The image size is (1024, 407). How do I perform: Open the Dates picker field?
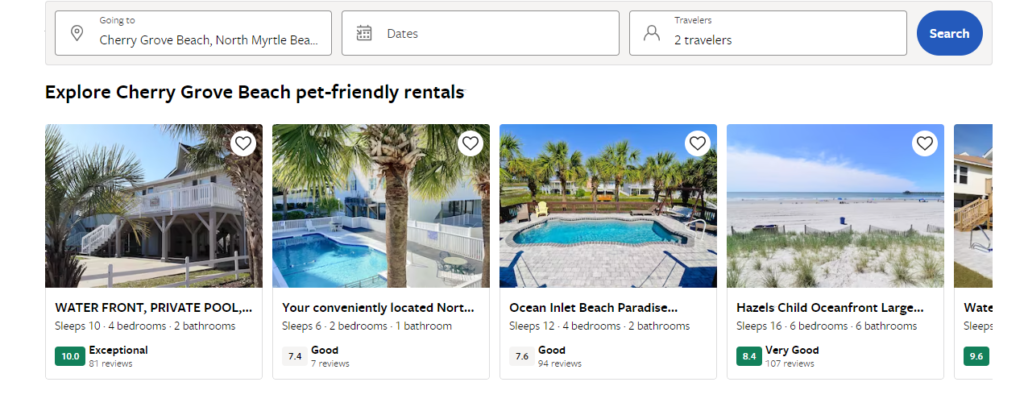point(480,33)
